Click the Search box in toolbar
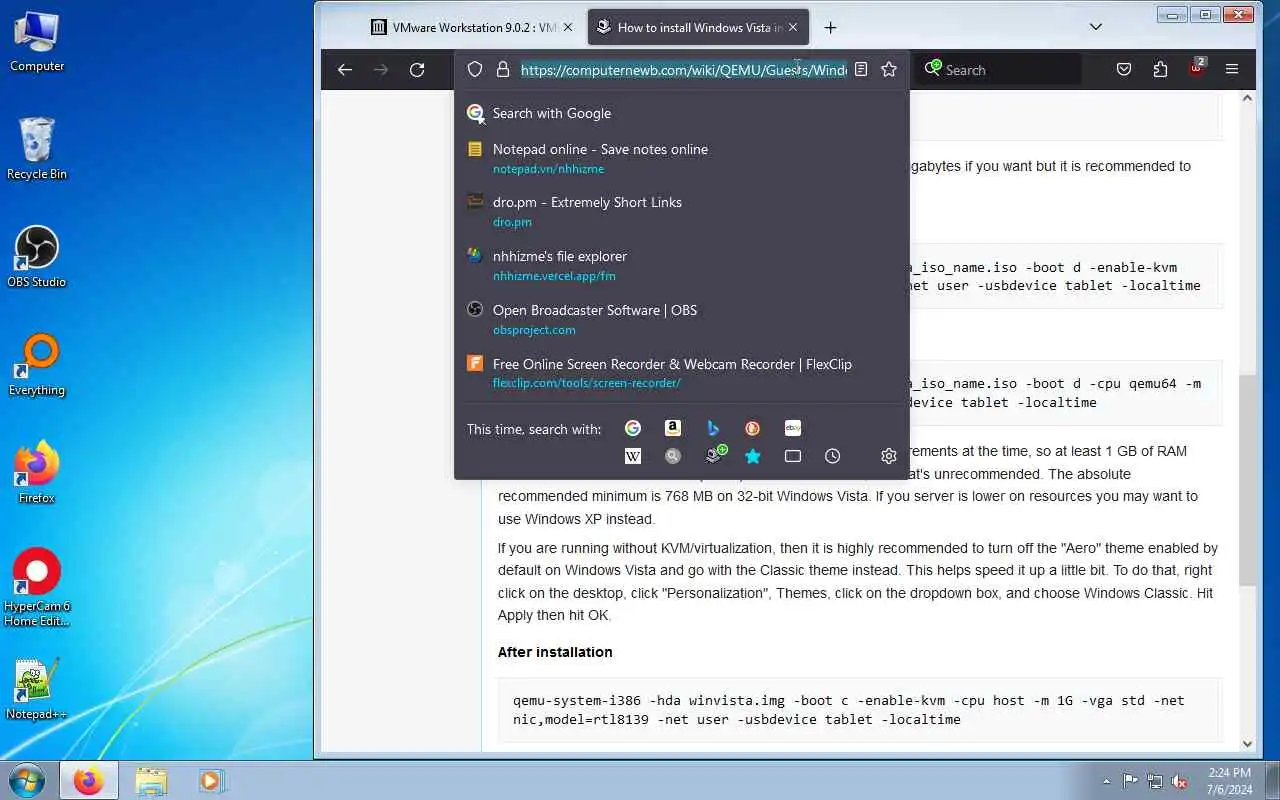 [1000, 70]
